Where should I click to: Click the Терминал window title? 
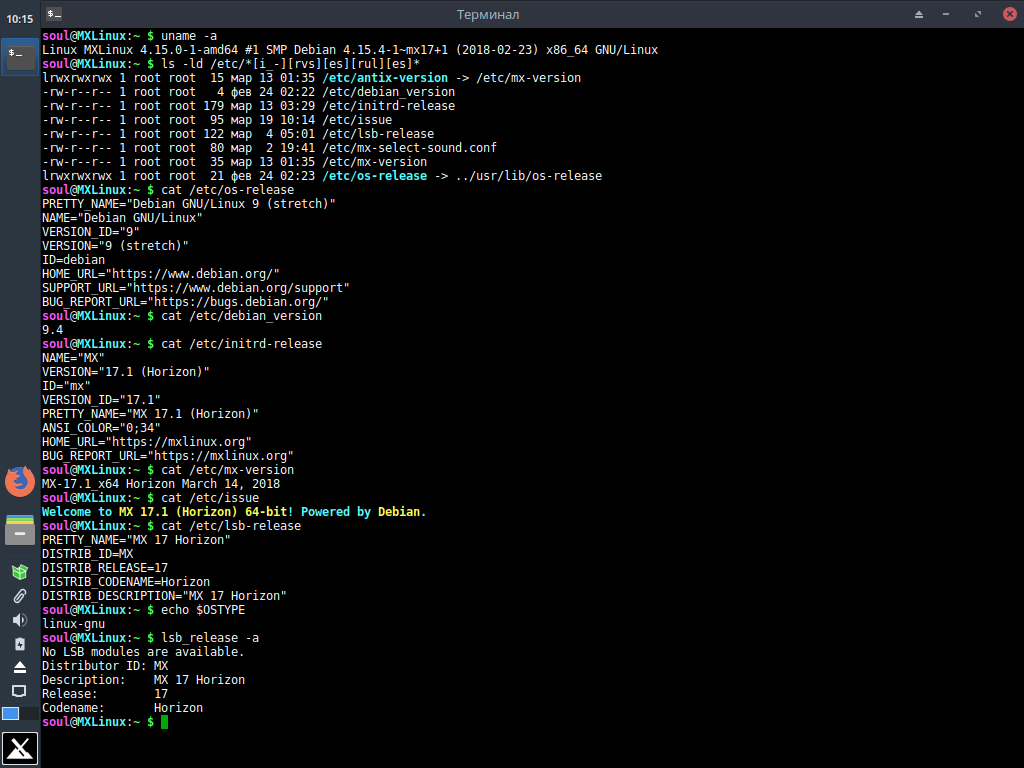488,14
